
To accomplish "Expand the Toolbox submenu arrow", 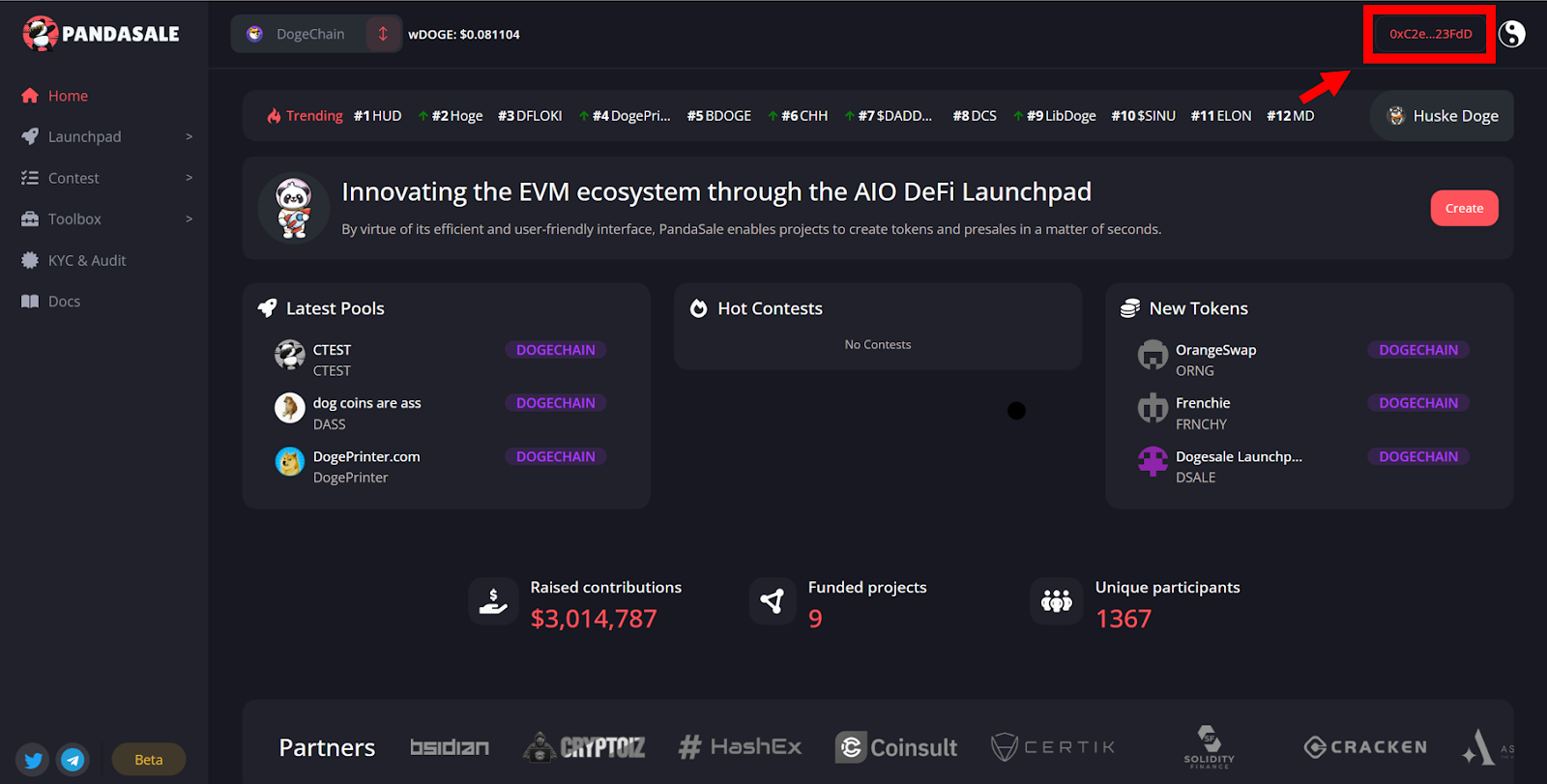I will click(x=189, y=218).
